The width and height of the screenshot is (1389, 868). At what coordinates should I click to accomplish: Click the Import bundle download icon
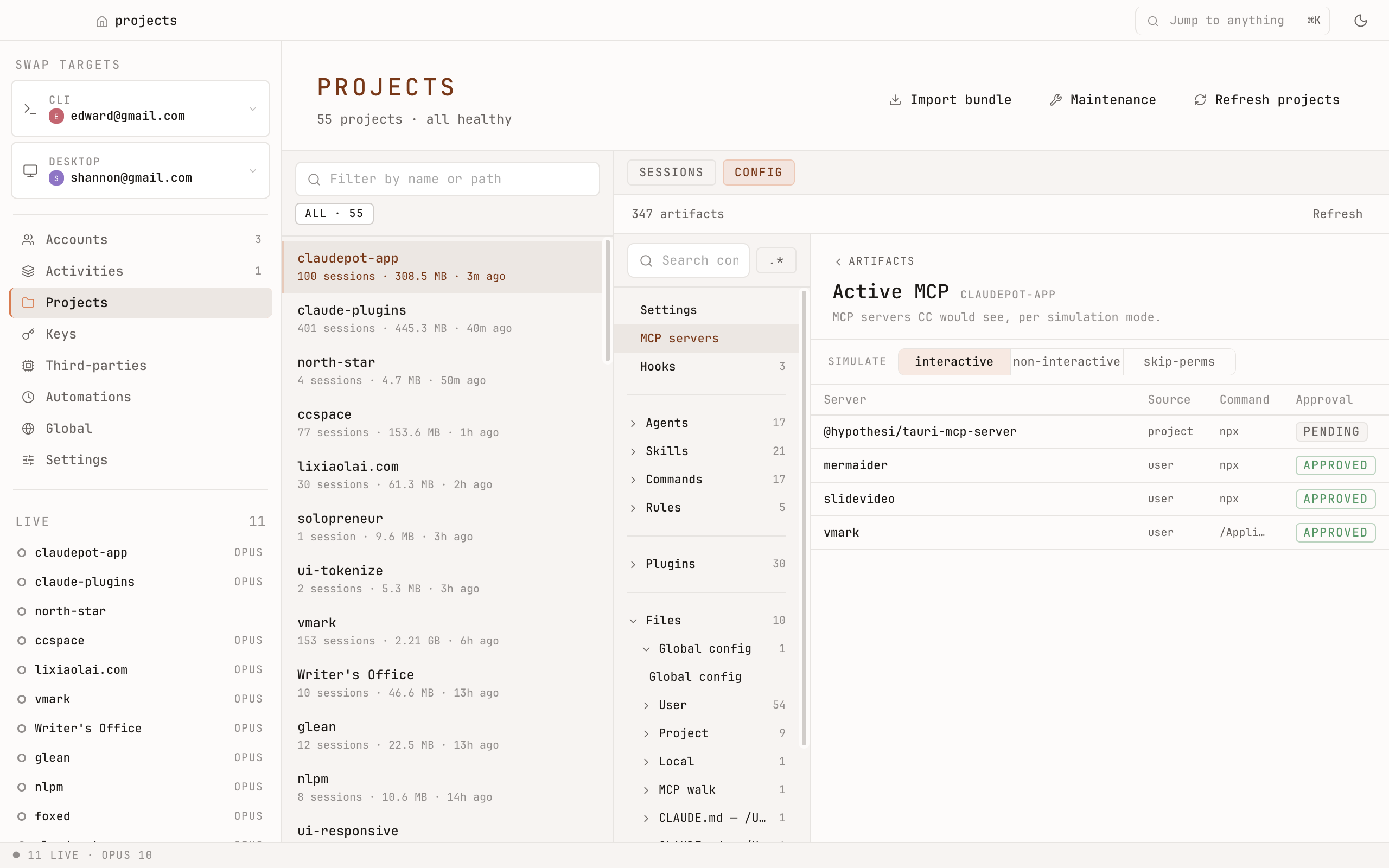coord(895,99)
